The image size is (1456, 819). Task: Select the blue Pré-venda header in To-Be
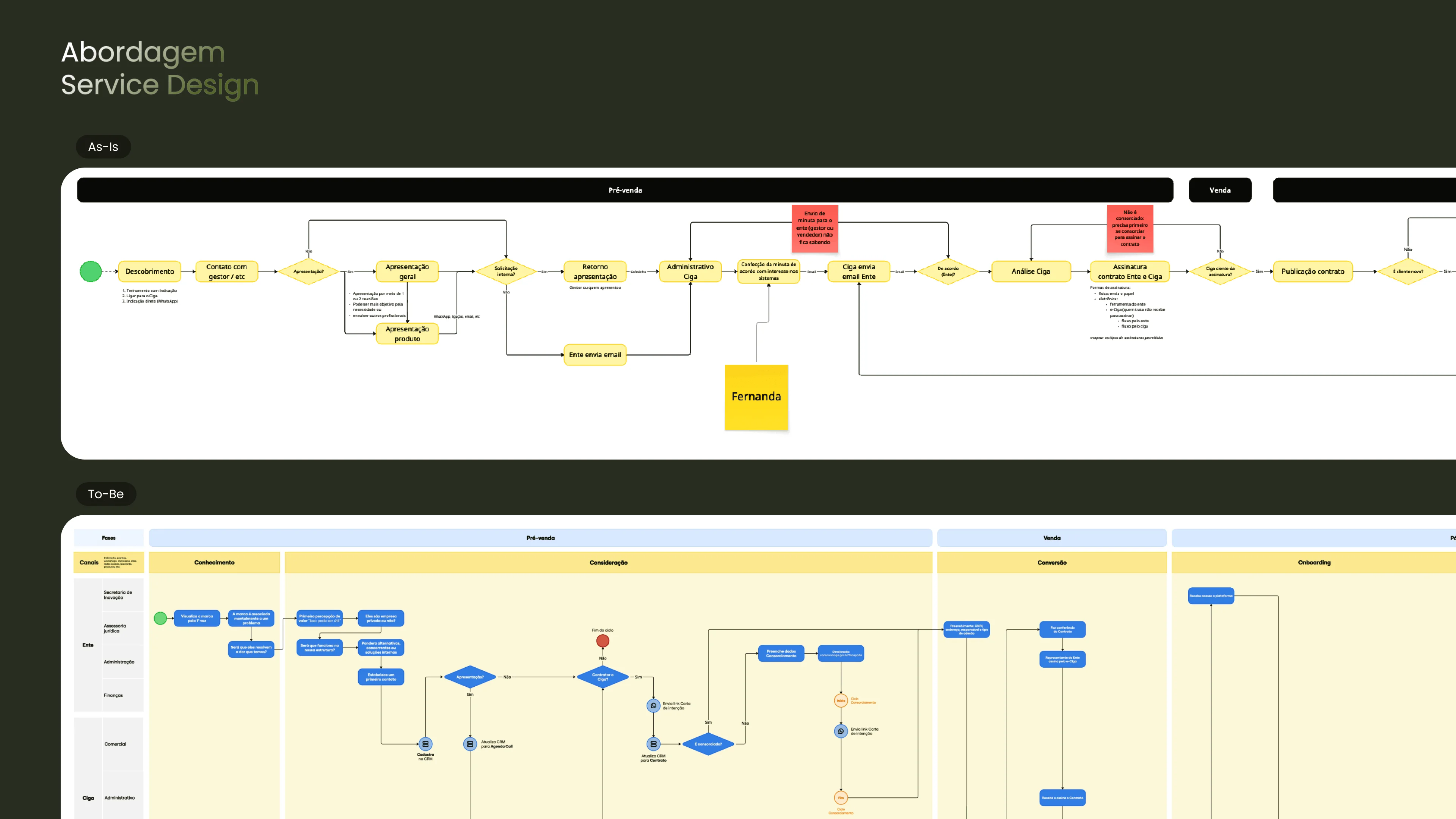pyautogui.click(x=540, y=538)
